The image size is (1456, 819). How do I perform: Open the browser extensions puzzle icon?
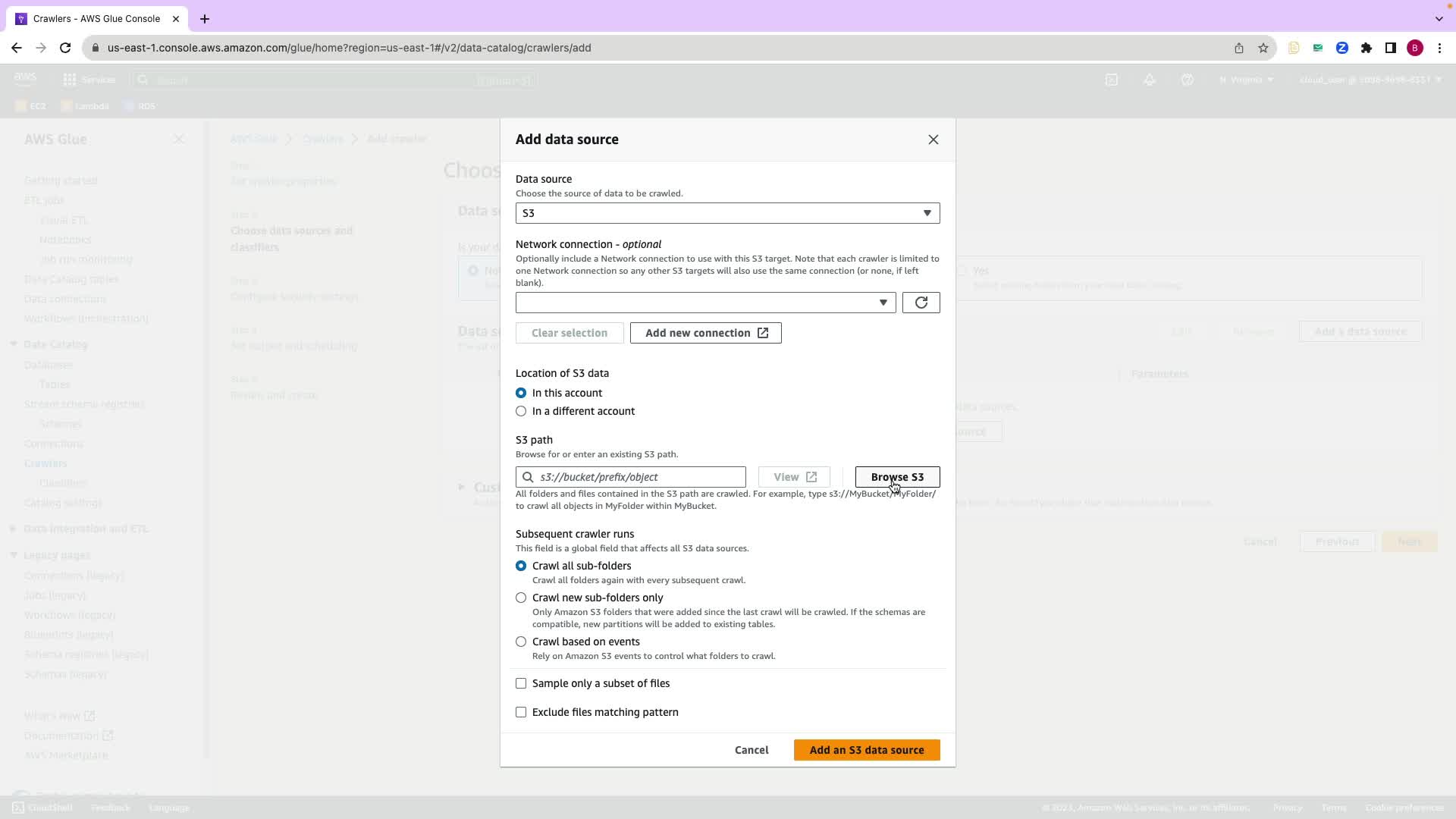1366,48
